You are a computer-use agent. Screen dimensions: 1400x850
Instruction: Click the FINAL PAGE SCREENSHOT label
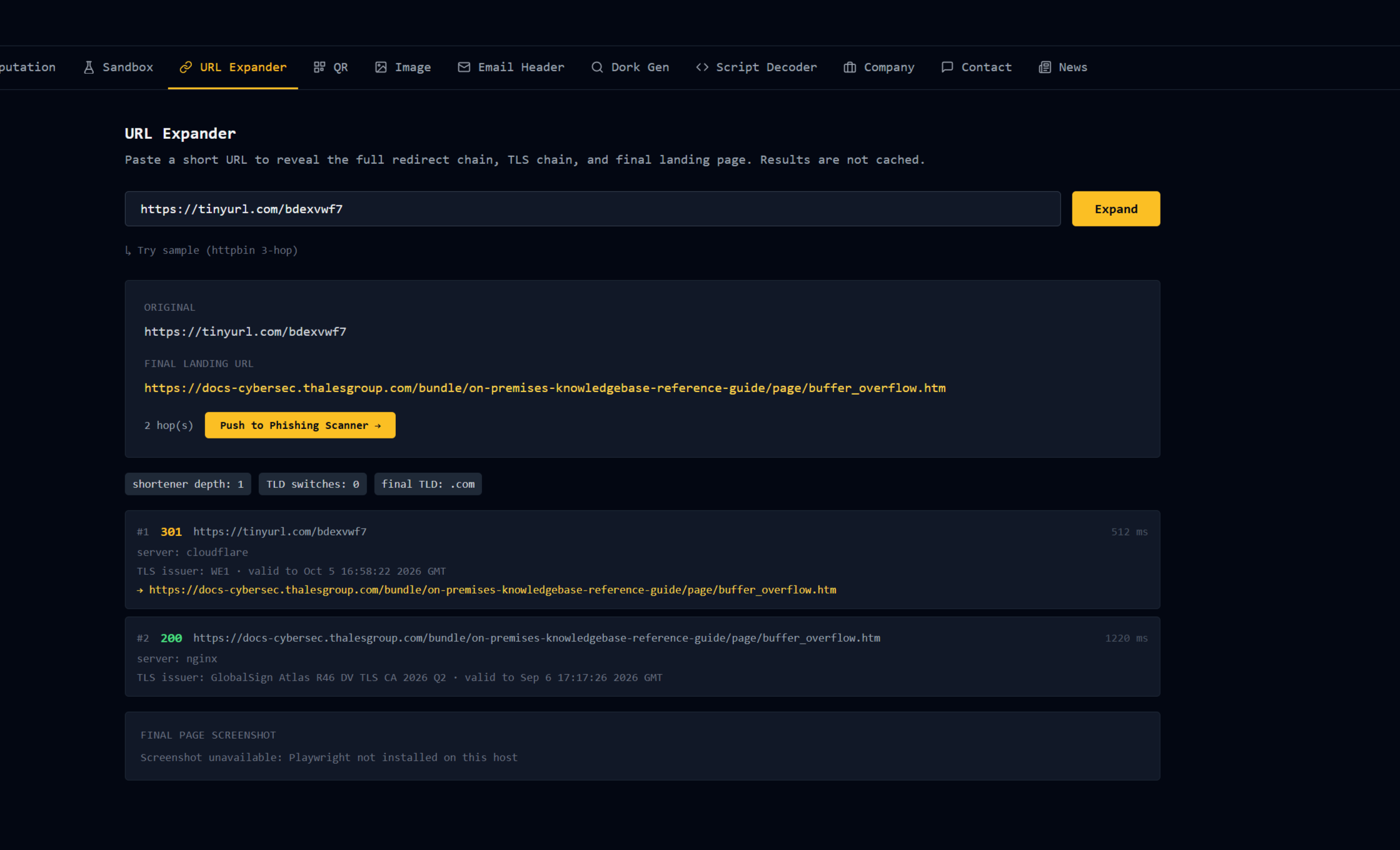point(208,735)
